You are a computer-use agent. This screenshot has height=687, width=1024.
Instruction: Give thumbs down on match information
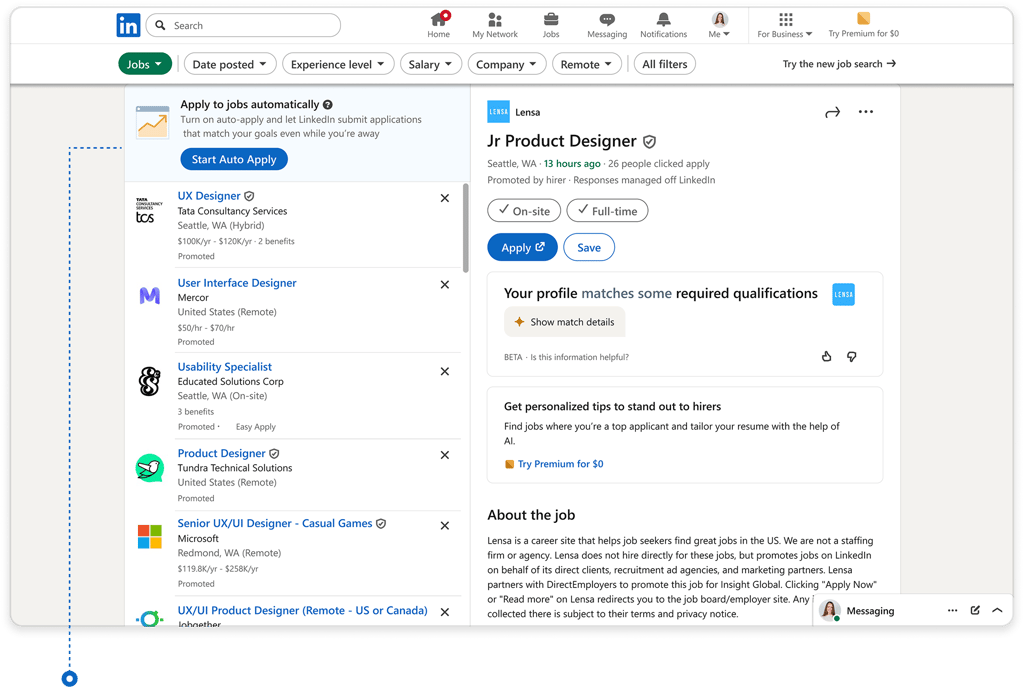click(x=852, y=357)
